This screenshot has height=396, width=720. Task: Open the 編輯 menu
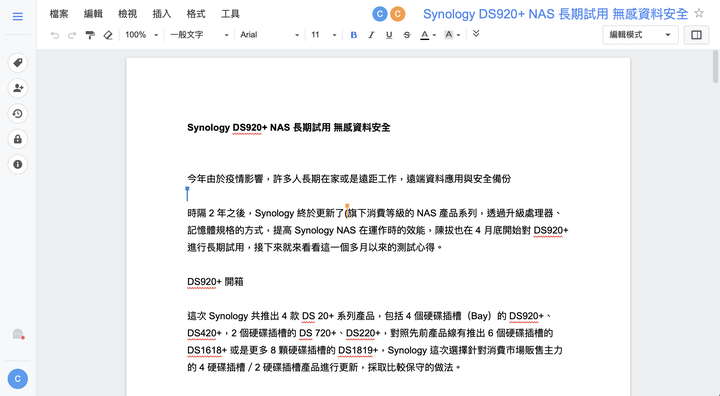[x=93, y=14]
